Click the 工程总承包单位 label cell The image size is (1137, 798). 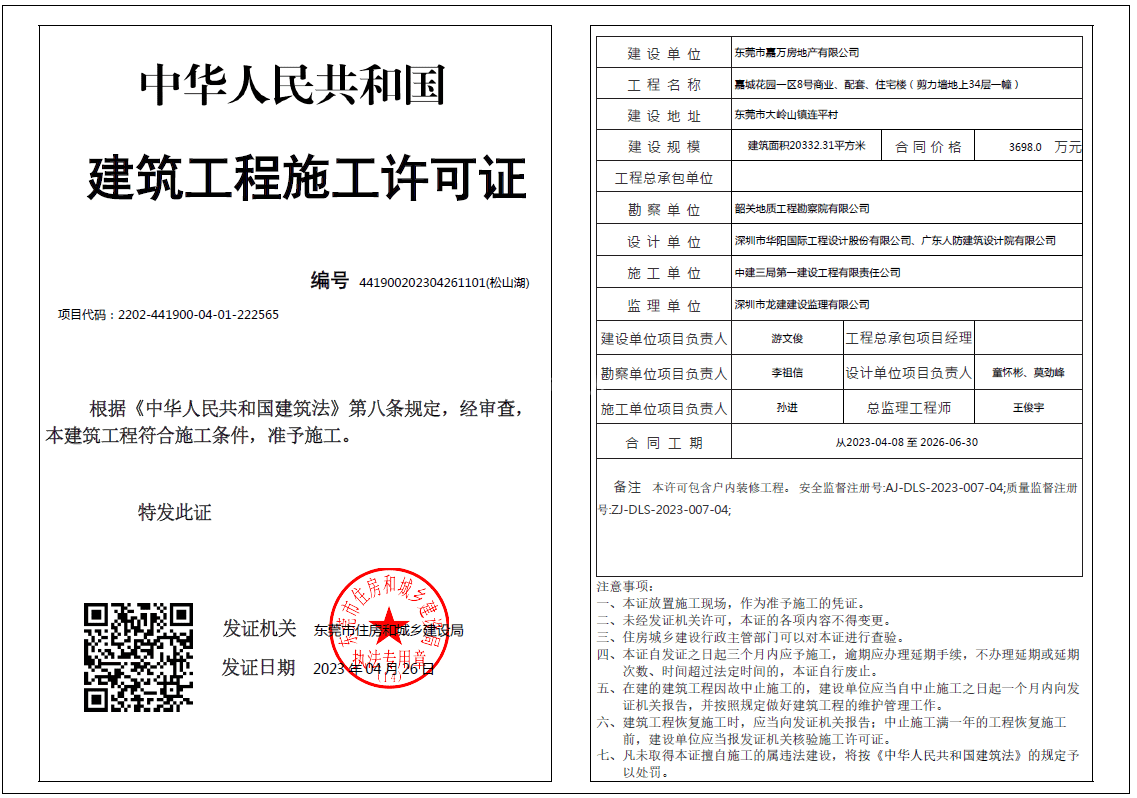(663, 177)
